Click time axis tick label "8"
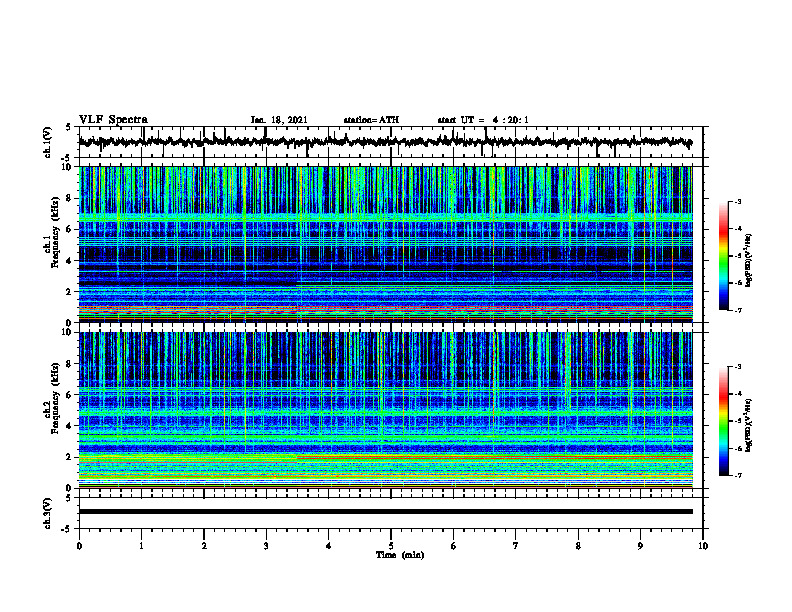 tap(578, 546)
